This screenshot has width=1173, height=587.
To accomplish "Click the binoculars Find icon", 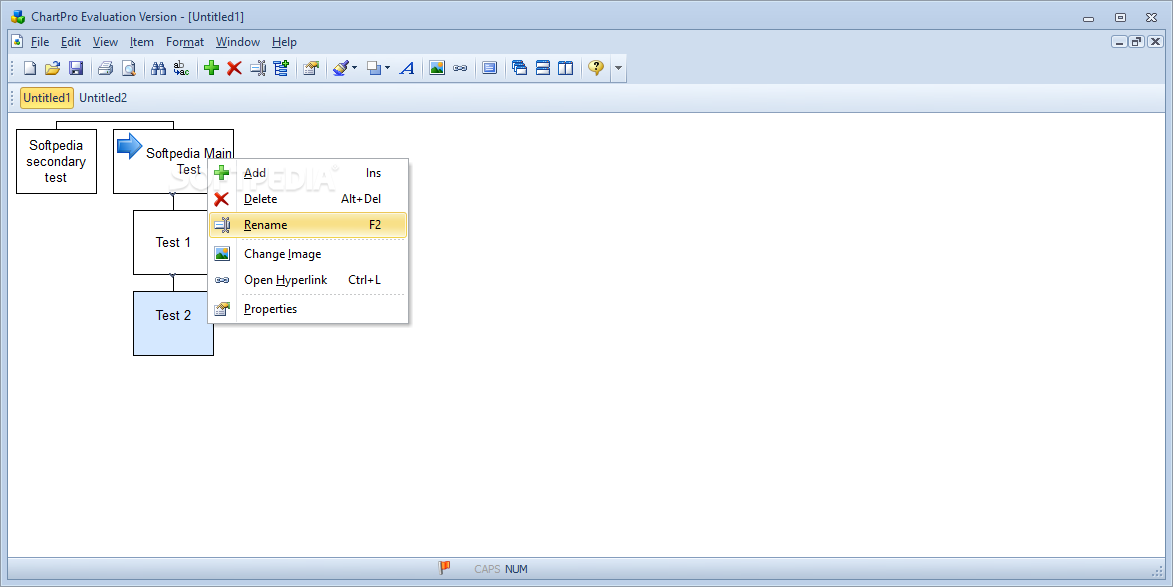I will point(158,68).
